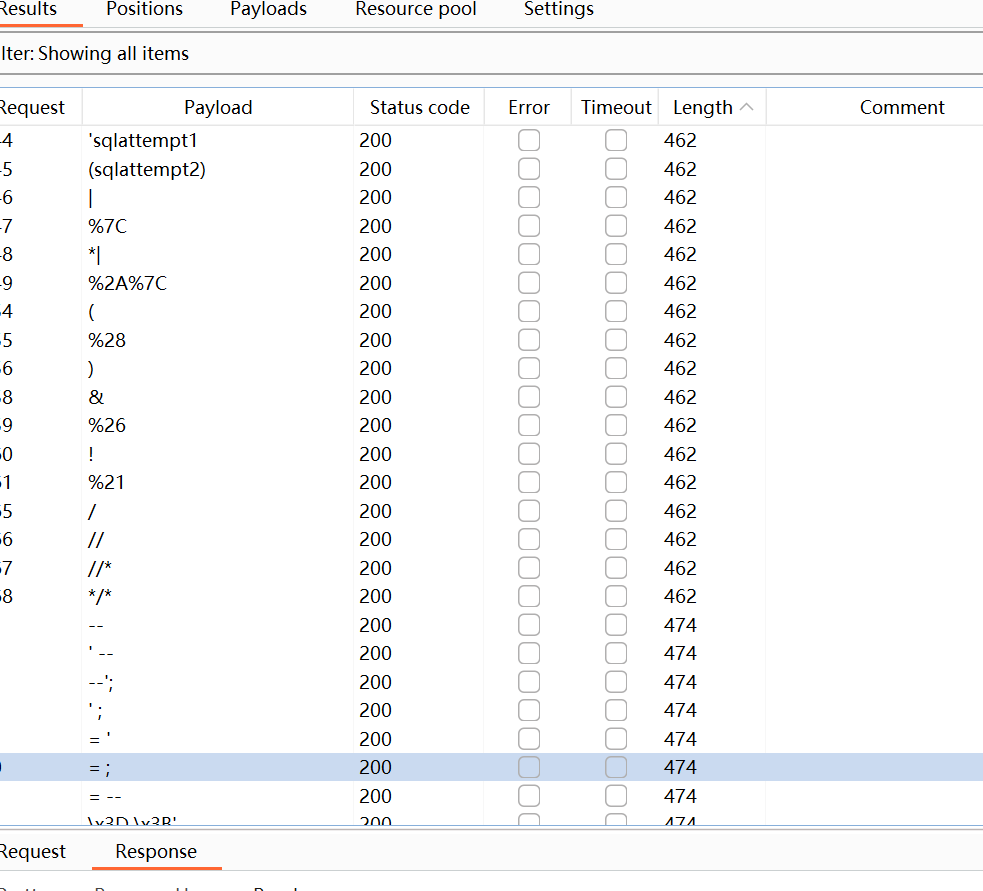This screenshot has height=891, width=983.
Task: Open the Request tab in lower pane
Action: coord(33,851)
